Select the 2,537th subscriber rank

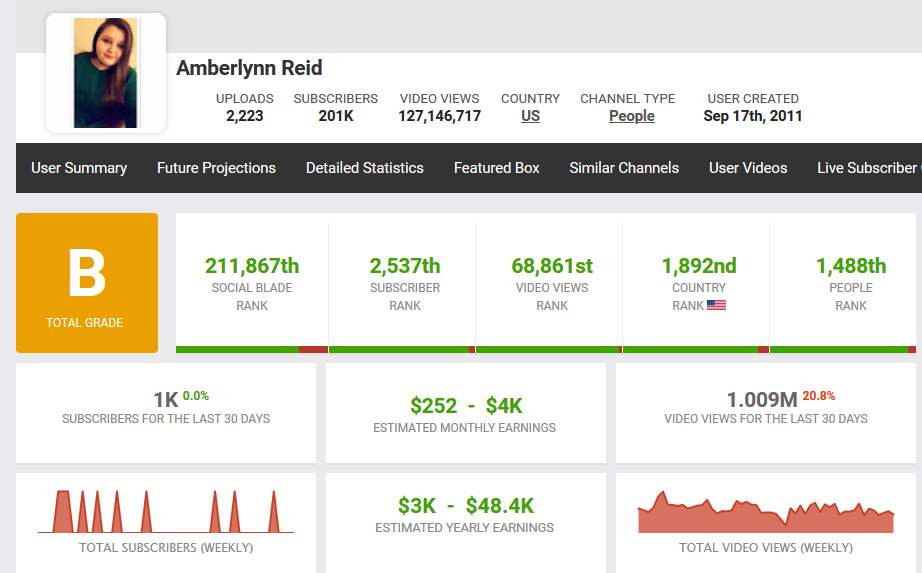tap(405, 266)
